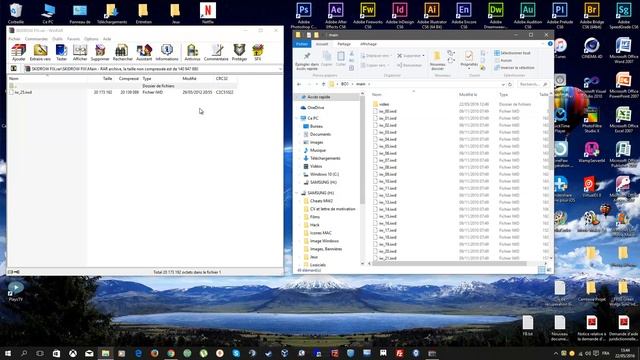The height and width of the screenshot is (360, 640).
Task: Click the Informations icon in WinRAR
Action: click(167, 53)
